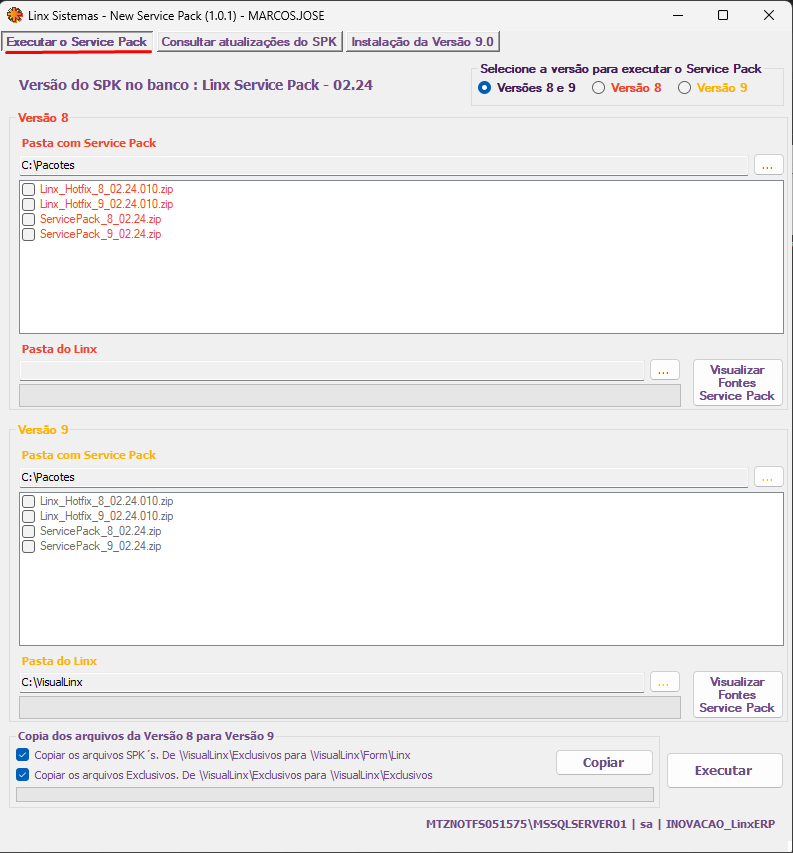Maximize the New Service Pack window
The height and width of the screenshot is (853, 793).
[723, 15]
